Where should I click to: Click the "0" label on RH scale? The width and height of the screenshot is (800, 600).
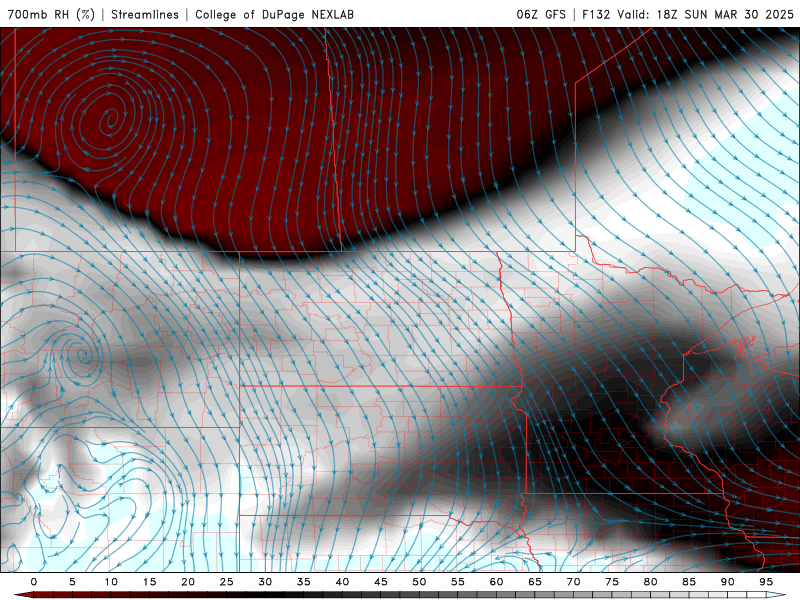(34, 582)
